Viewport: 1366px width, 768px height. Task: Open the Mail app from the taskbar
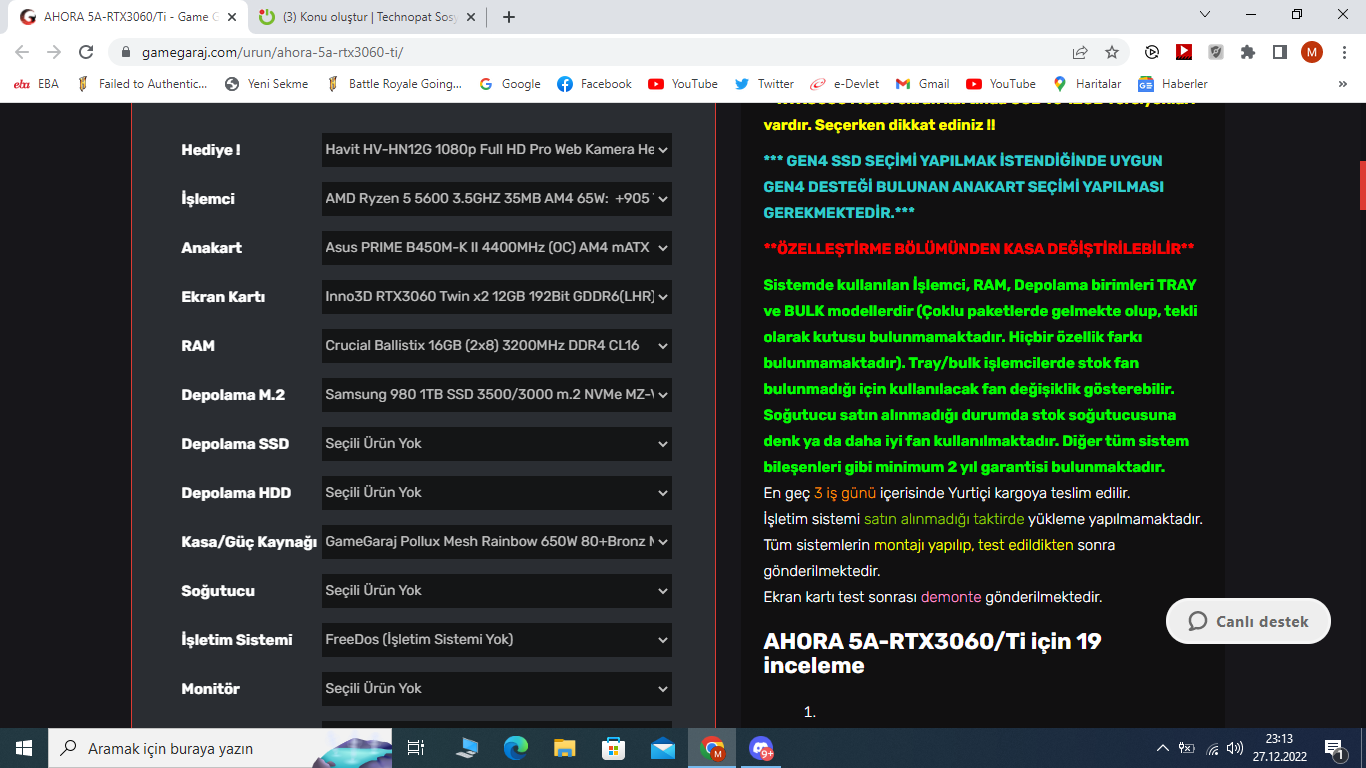click(663, 748)
